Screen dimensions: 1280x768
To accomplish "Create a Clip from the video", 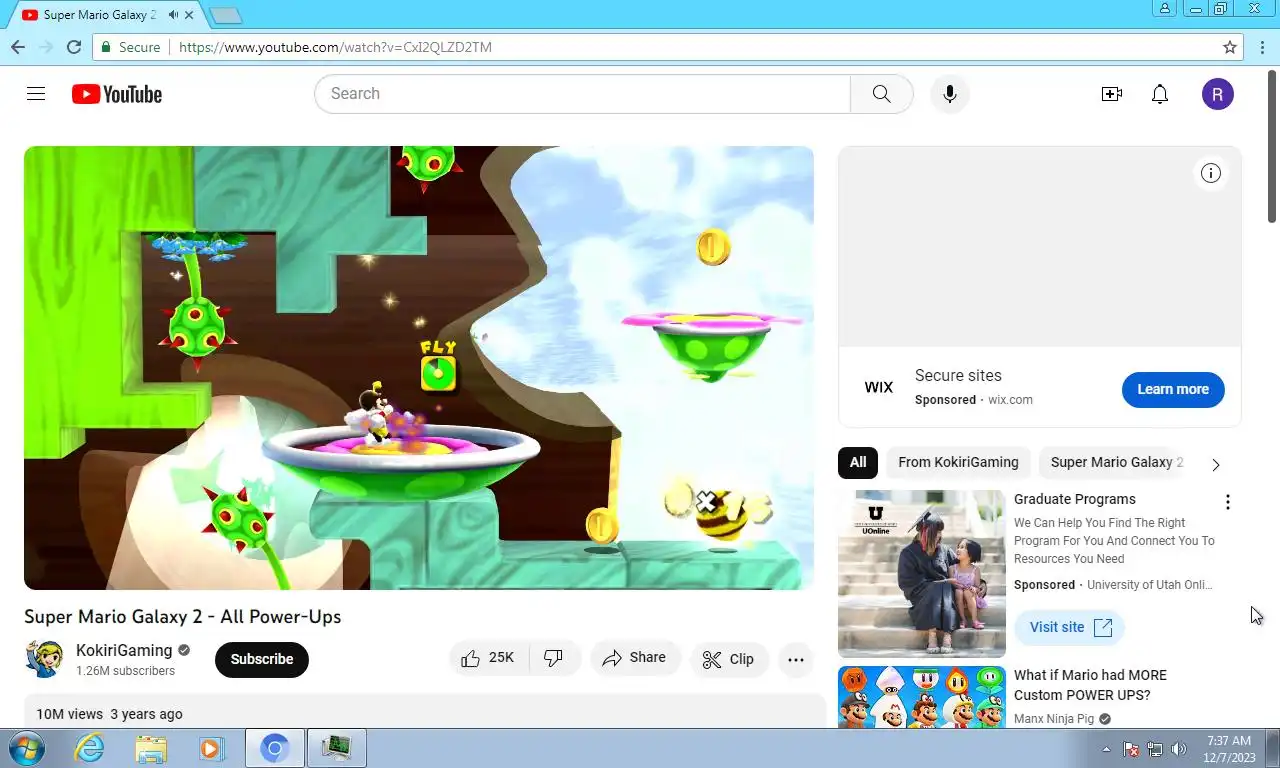I will tap(729, 659).
